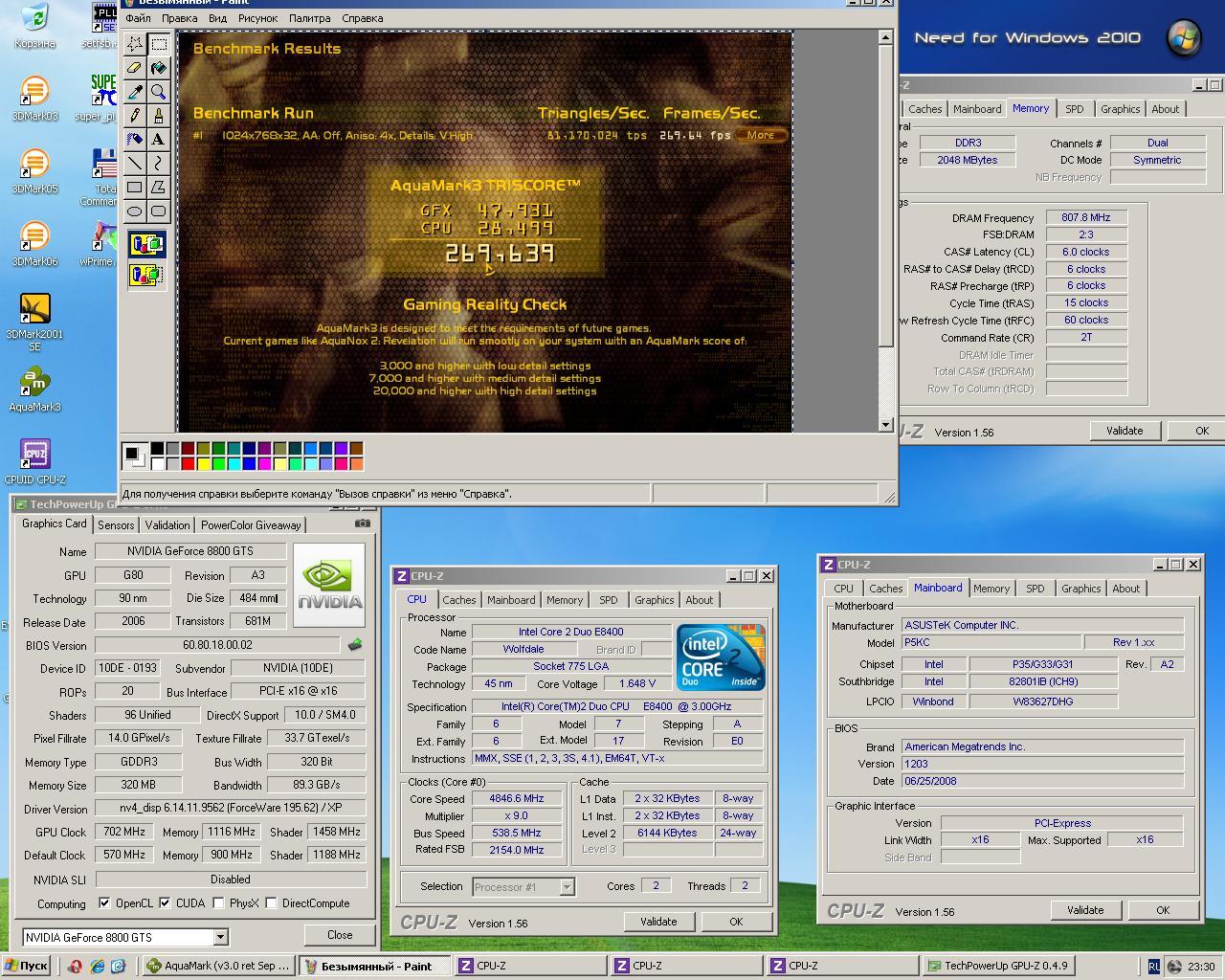Pick the Text tool in Paint
This screenshot has height=980, width=1225.
[159, 140]
